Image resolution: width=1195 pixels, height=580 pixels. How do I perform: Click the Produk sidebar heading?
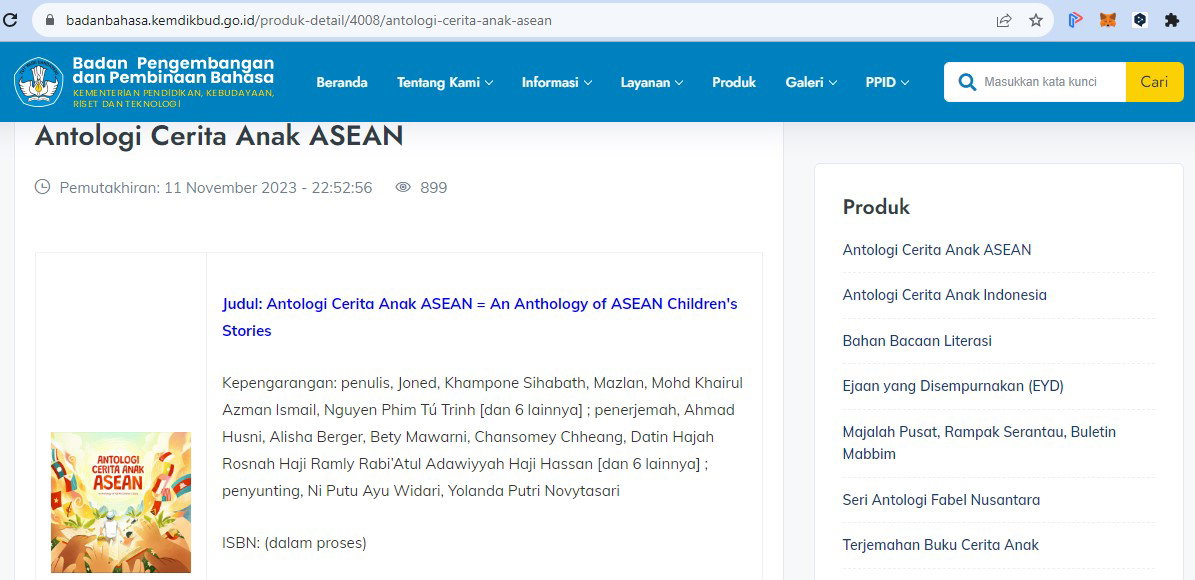(x=876, y=207)
